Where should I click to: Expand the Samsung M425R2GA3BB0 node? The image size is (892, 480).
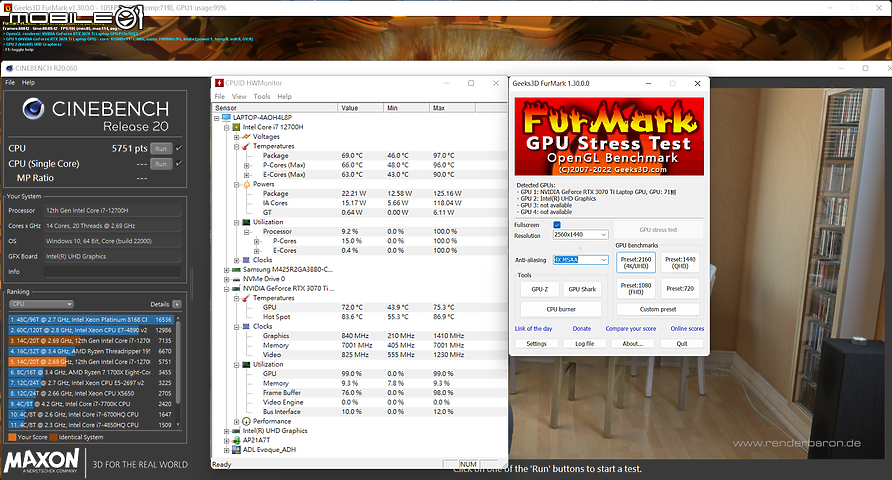point(226,270)
